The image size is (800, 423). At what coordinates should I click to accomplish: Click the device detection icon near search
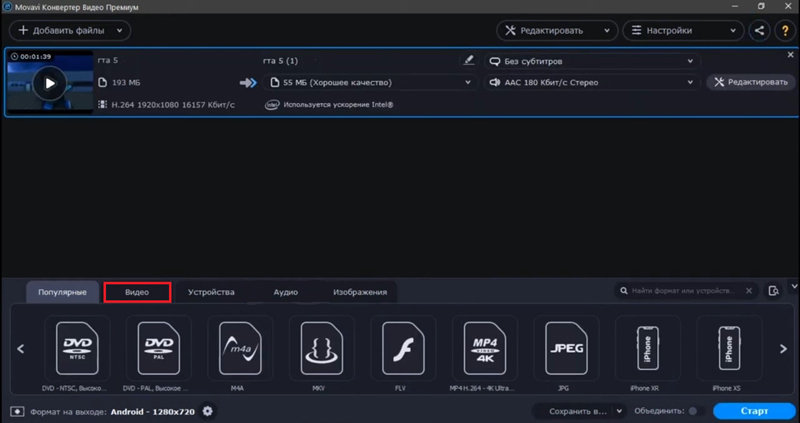[x=773, y=291]
